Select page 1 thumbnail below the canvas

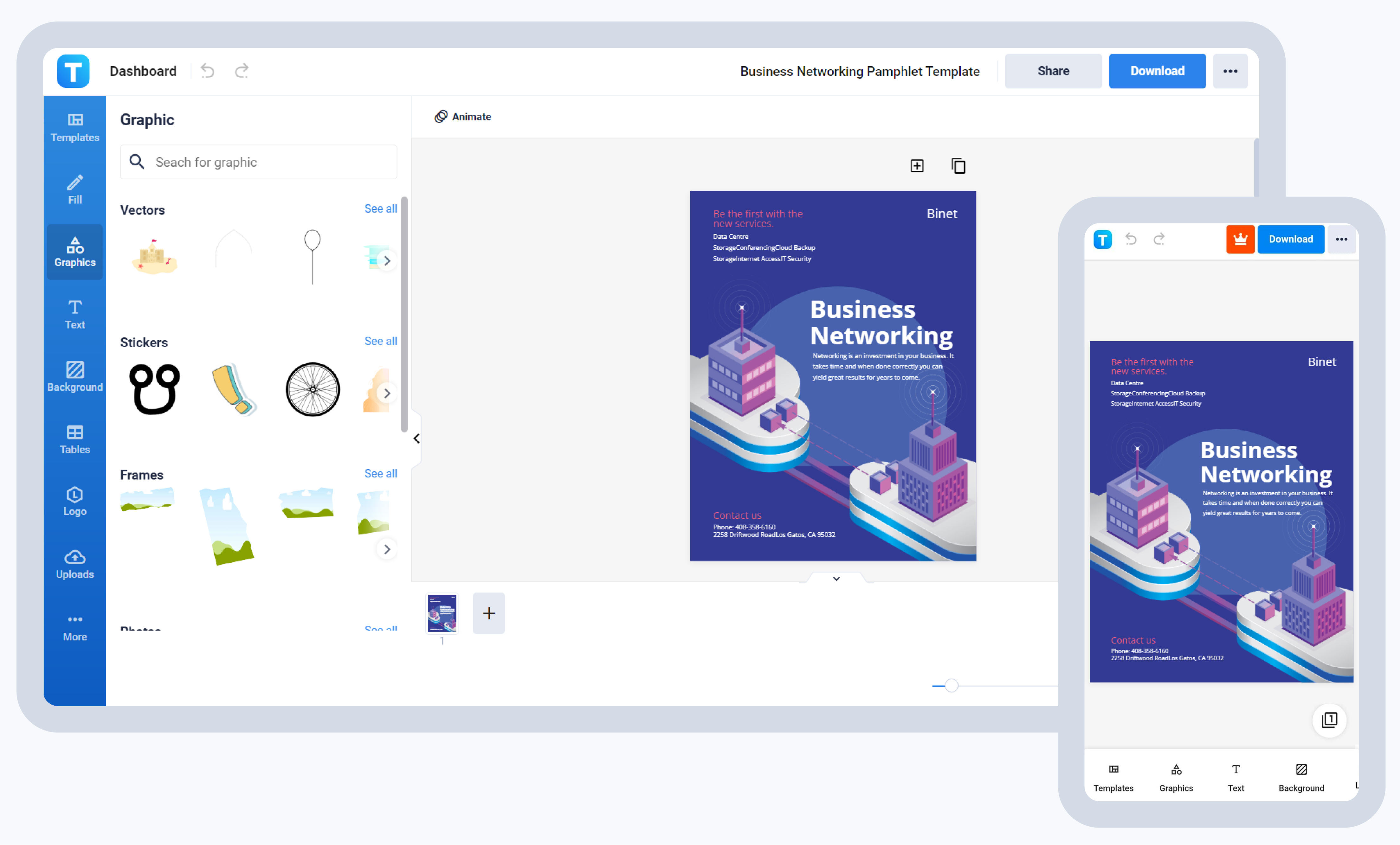point(442,613)
